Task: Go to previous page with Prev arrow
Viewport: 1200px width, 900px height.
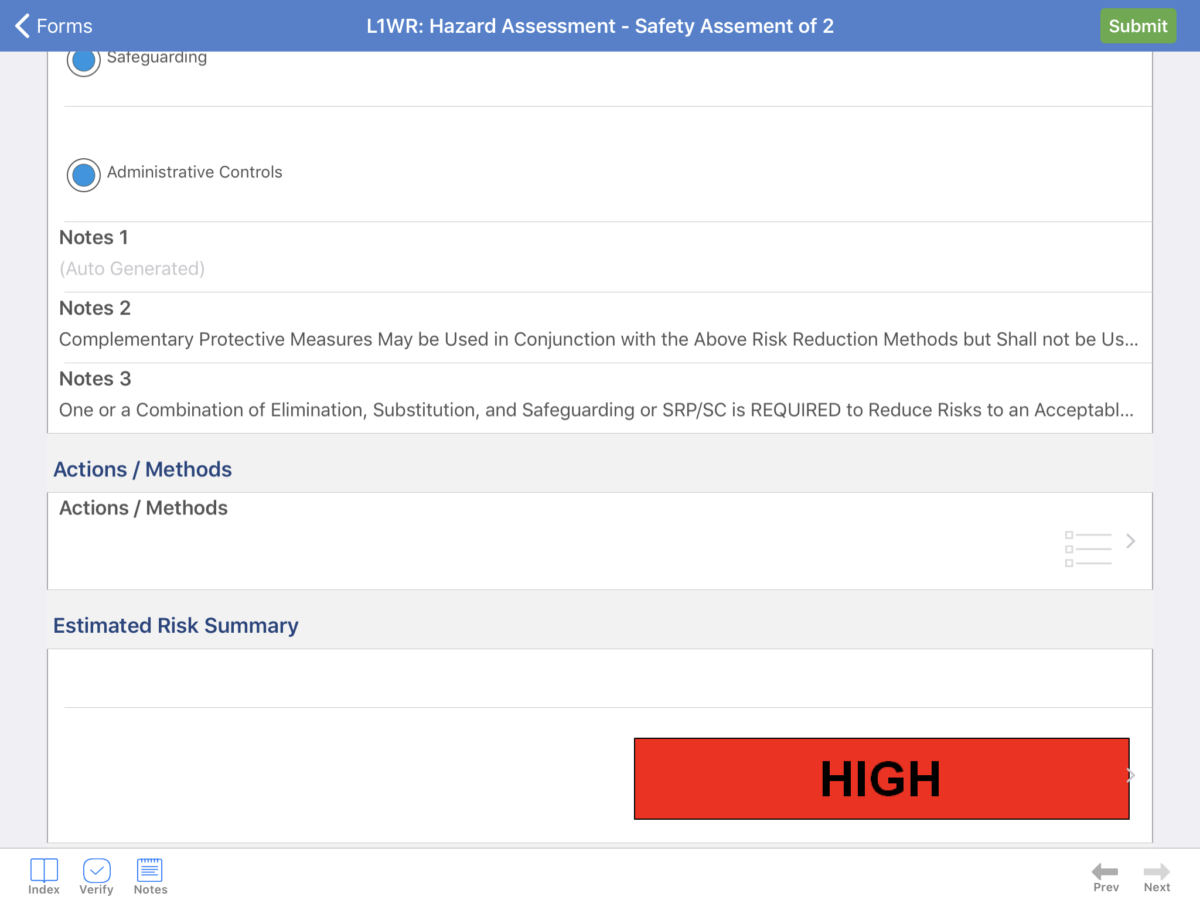Action: click(x=1105, y=876)
